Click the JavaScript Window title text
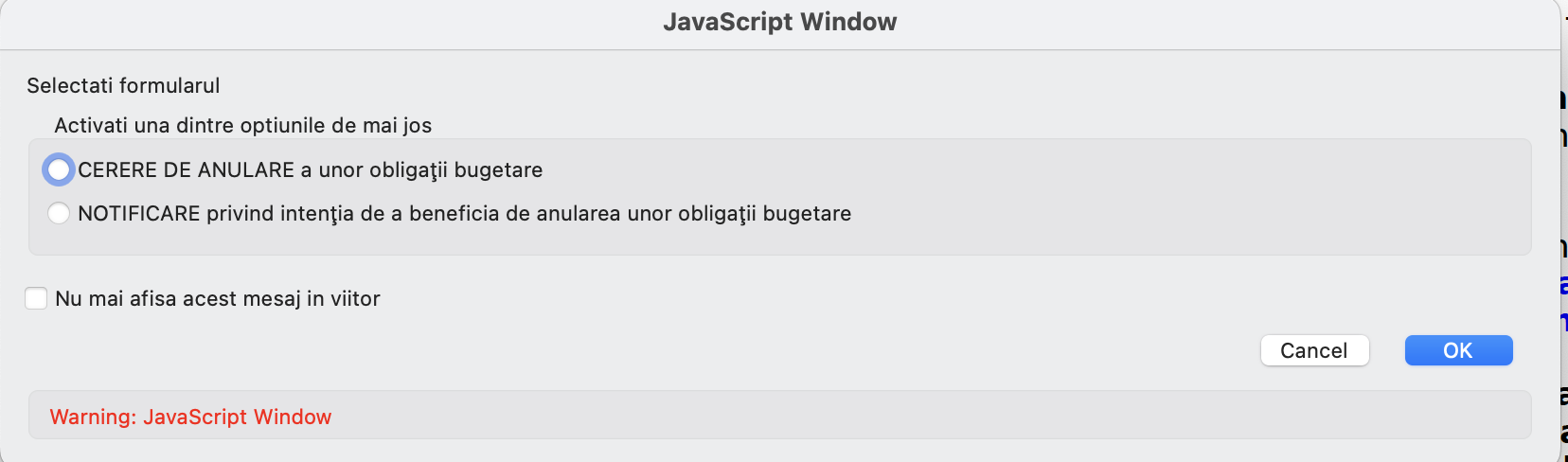Image resolution: width=1568 pixels, height=462 pixels. pyautogui.click(x=779, y=23)
